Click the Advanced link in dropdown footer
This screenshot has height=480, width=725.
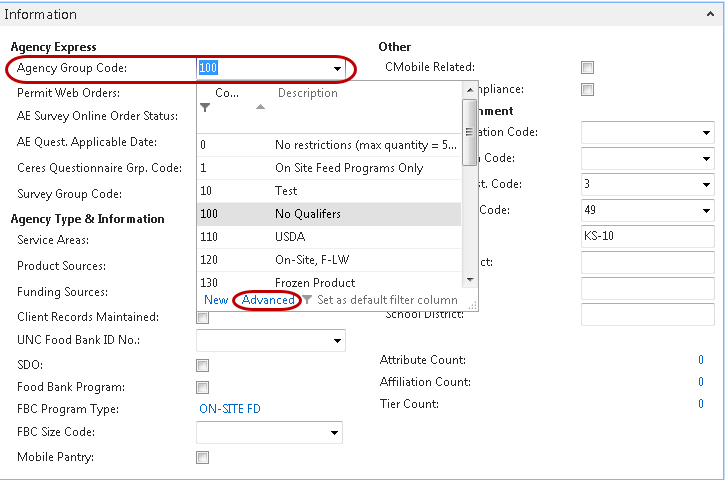(268, 300)
